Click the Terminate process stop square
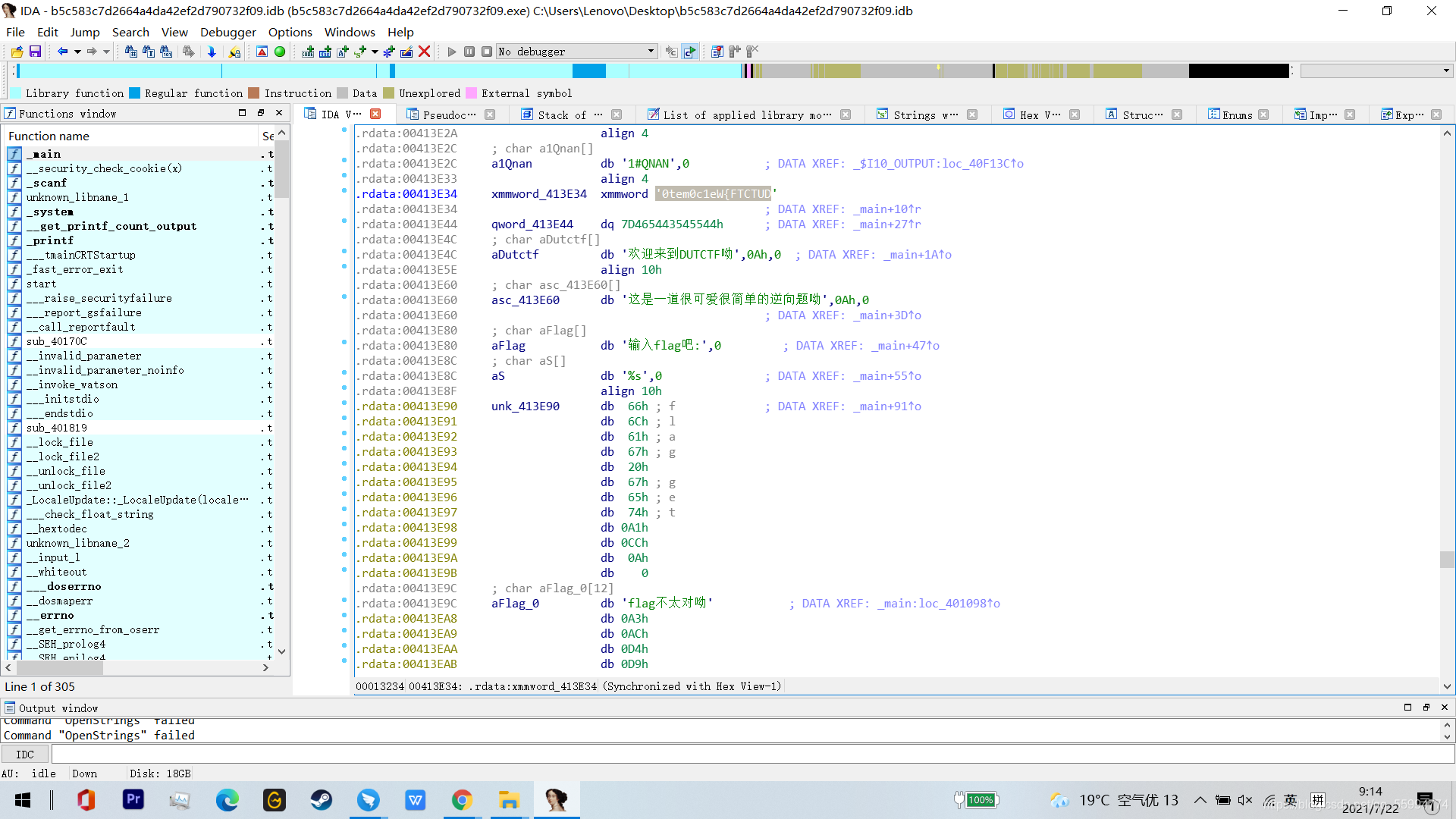Image resolution: width=1456 pixels, height=819 pixels. [x=487, y=52]
